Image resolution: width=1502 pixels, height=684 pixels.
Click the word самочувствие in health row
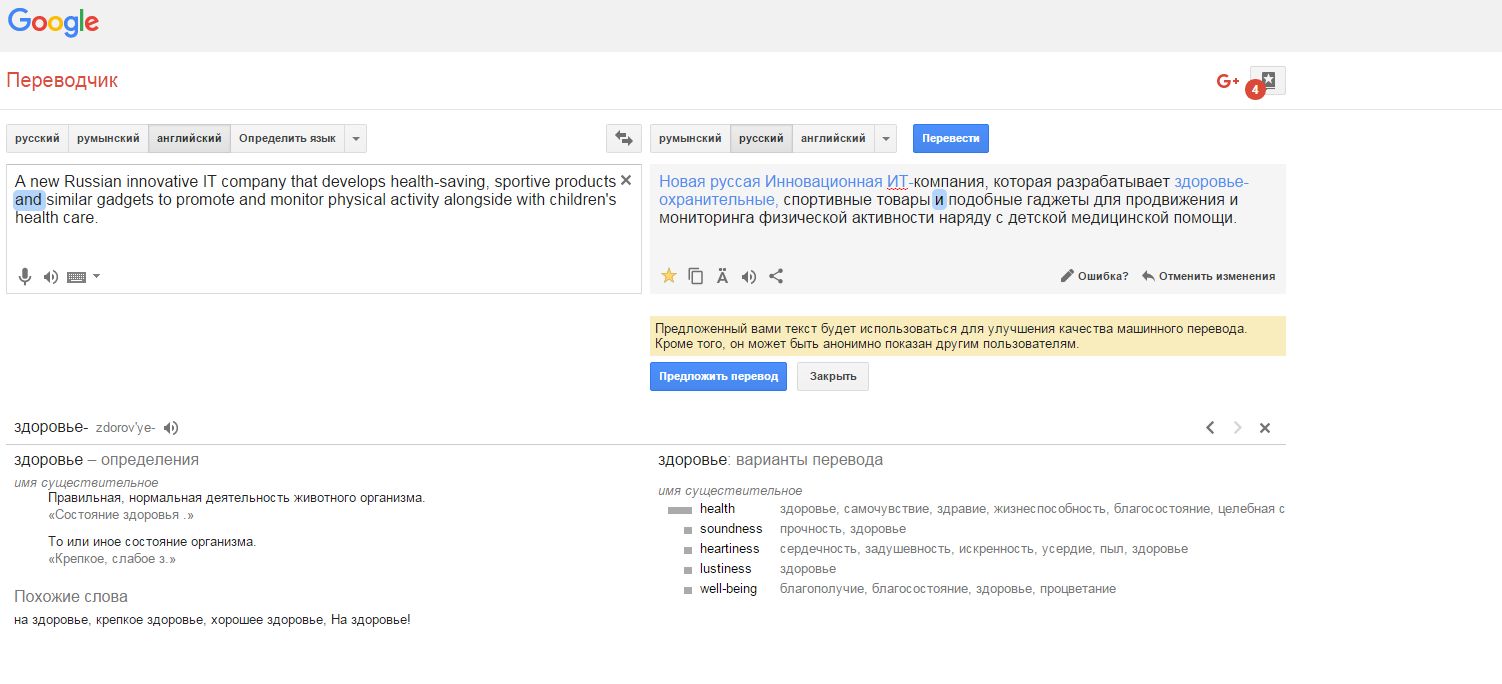[887, 509]
